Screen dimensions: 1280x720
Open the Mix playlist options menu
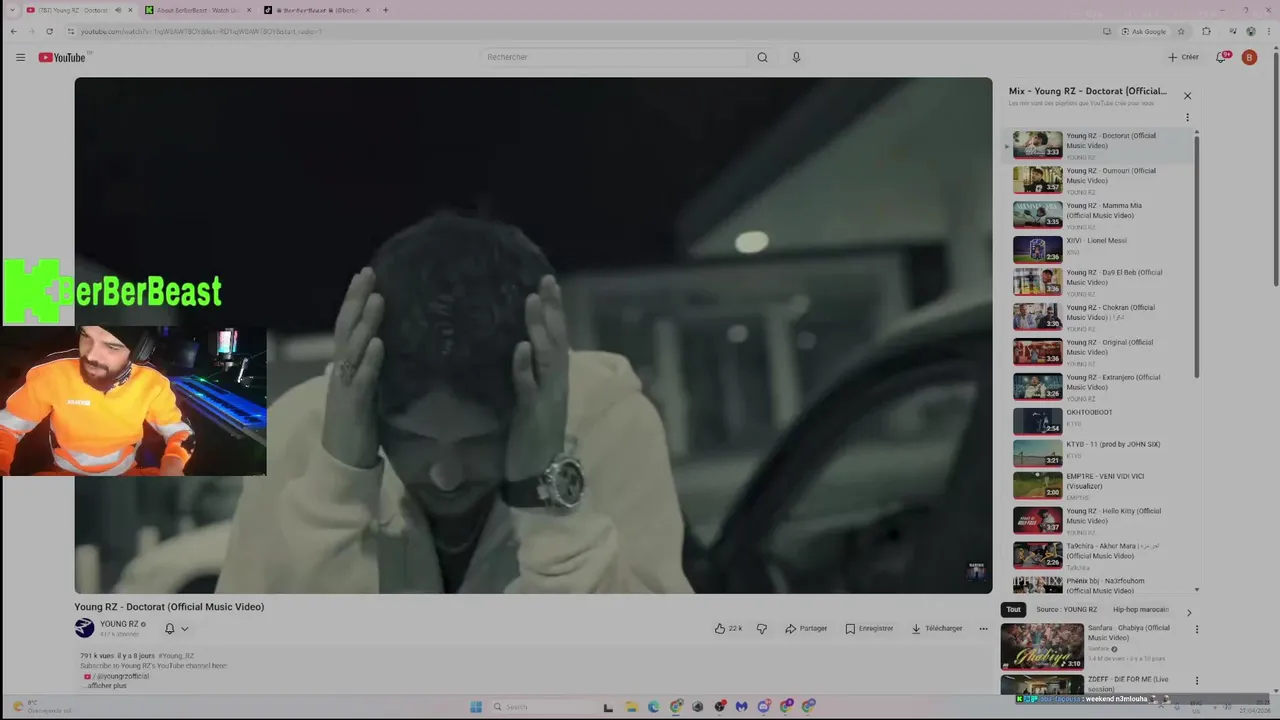click(x=1187, y=117)
